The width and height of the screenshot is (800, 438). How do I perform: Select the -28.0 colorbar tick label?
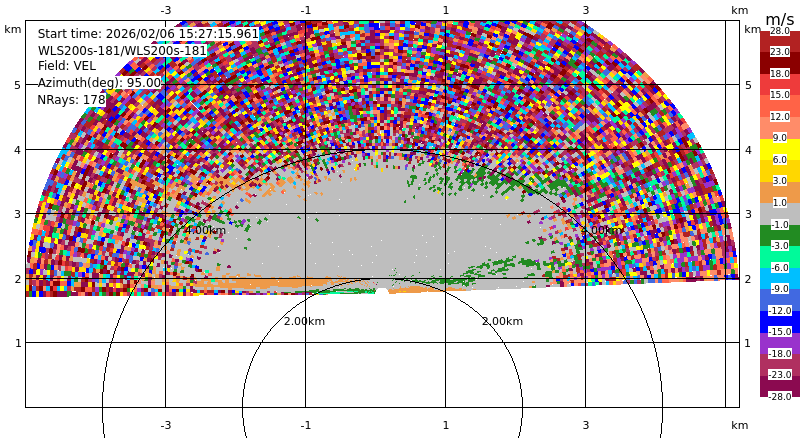click(x=780, y=397)
